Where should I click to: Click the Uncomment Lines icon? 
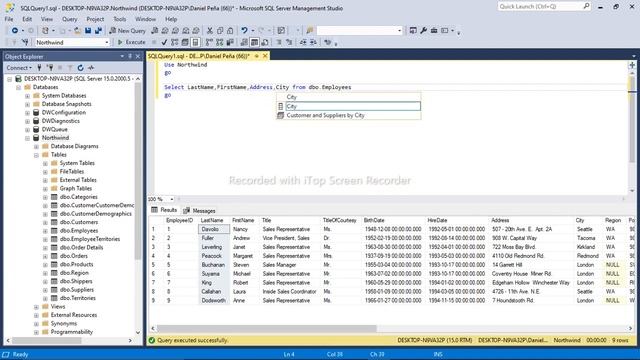coord(289,42)
